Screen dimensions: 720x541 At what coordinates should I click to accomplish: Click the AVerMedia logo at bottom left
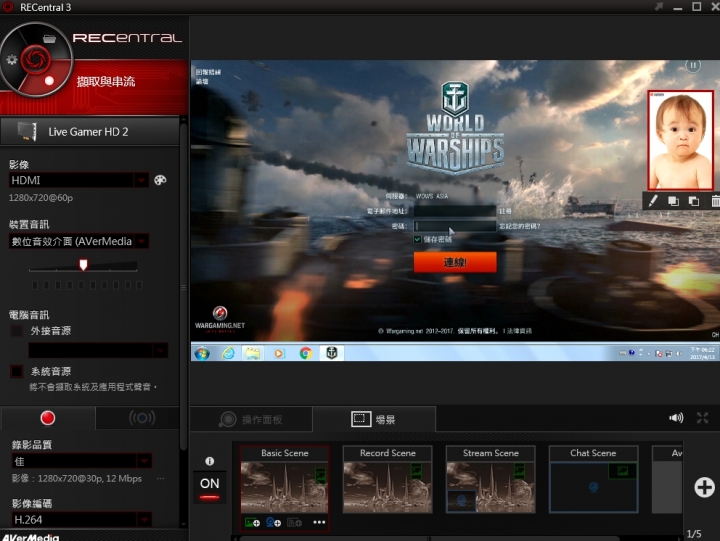[x=30, y=537]
